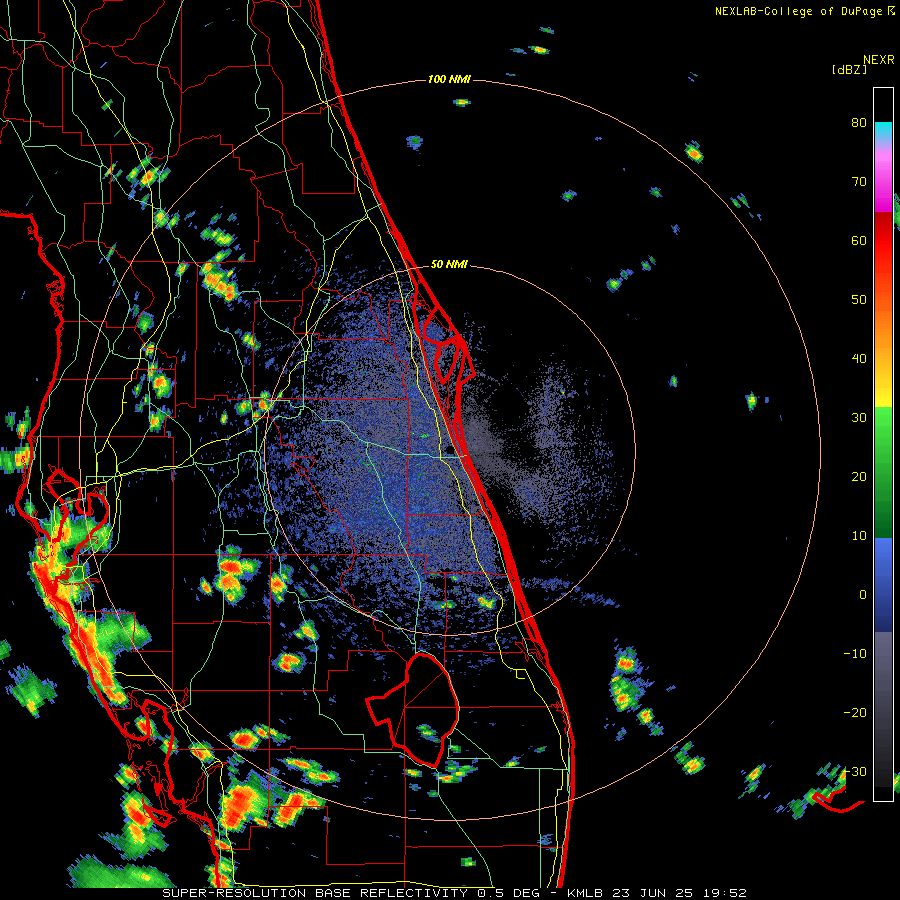Viewport: 900px width, 900px height.
Task: Click the 10 value on the dBZ scale
Action: 859,536
